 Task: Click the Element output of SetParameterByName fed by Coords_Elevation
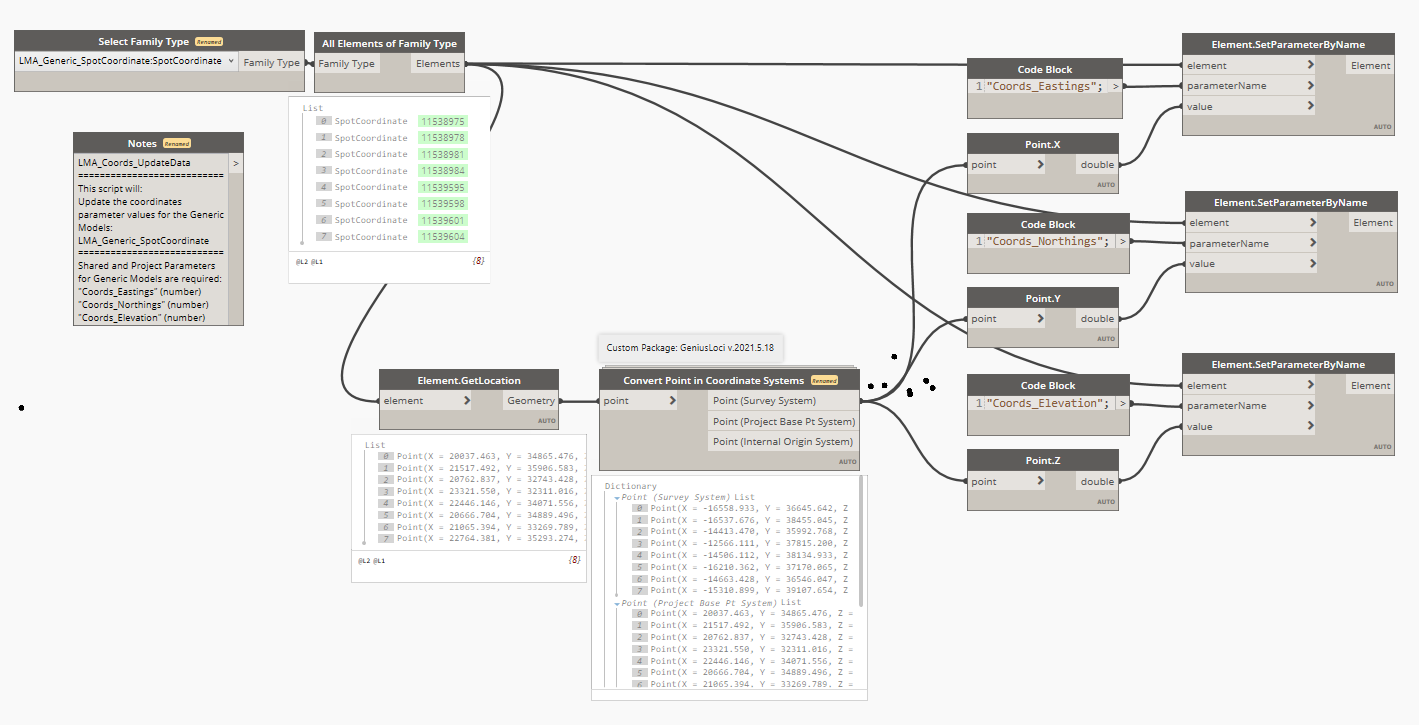tap(1370, 385)
